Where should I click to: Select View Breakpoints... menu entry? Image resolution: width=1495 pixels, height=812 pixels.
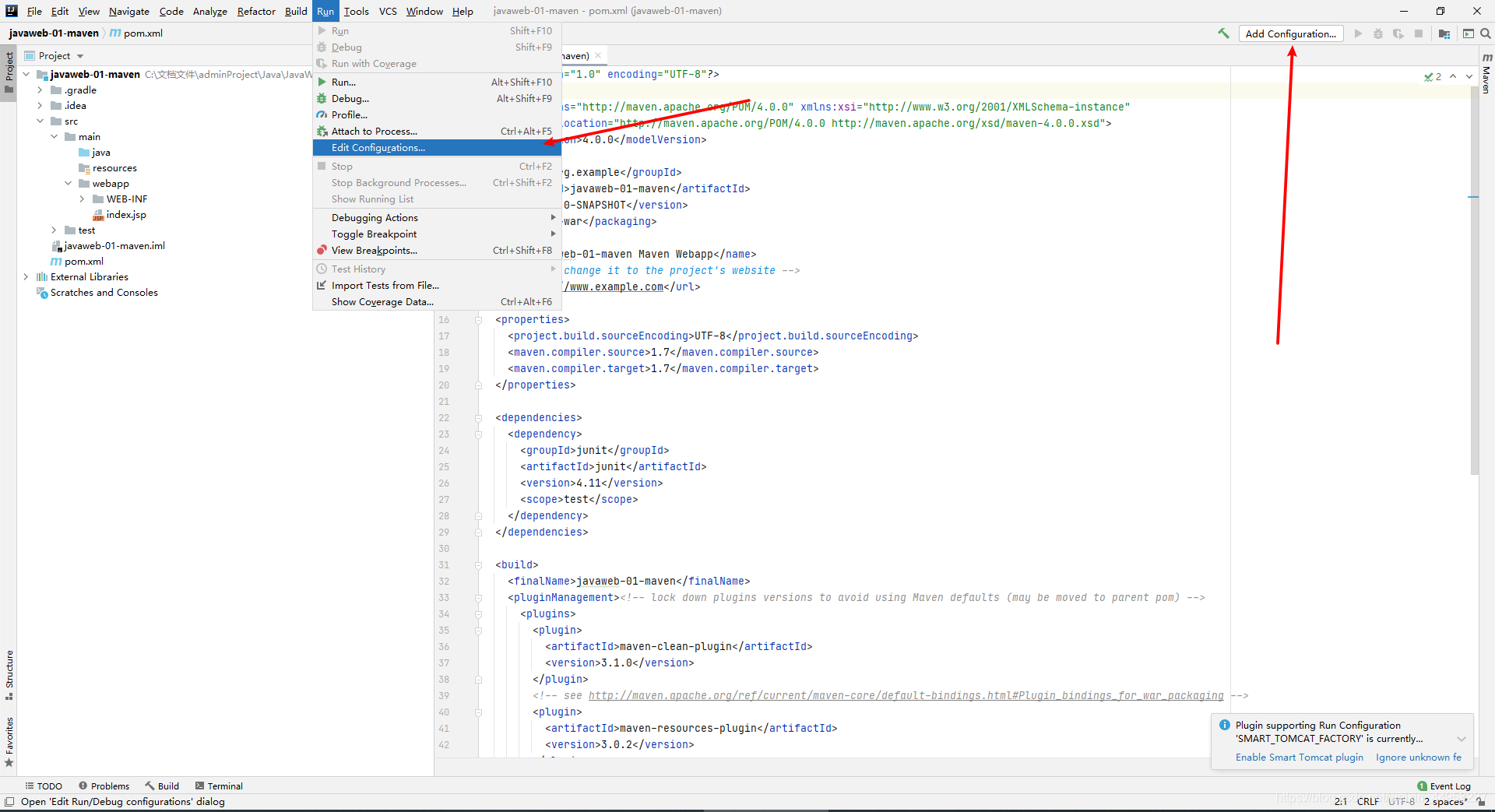(437, 251)
